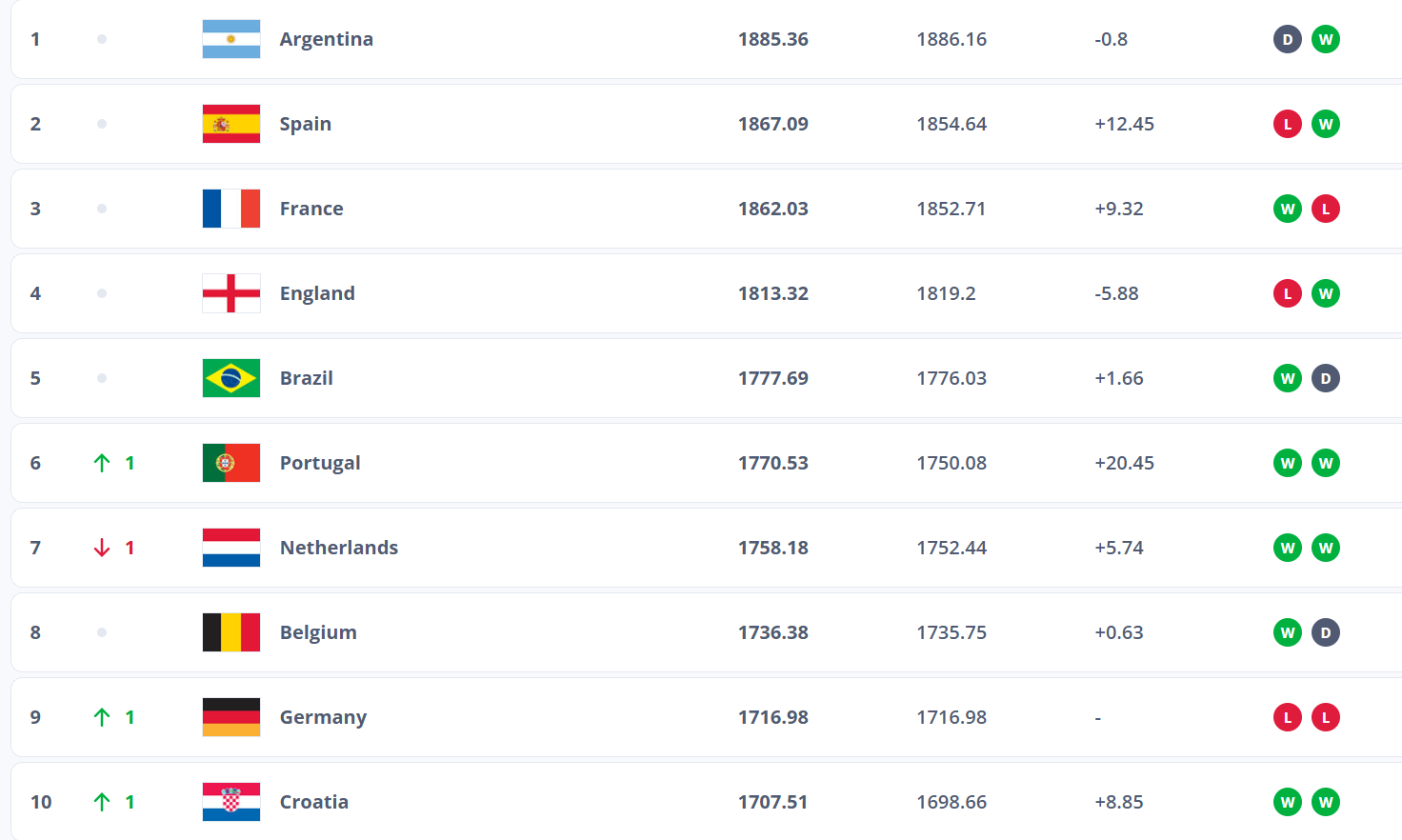The image size is (1402, 840).
Task: Click the Croatia flag icon
Action: click(231, 802)
